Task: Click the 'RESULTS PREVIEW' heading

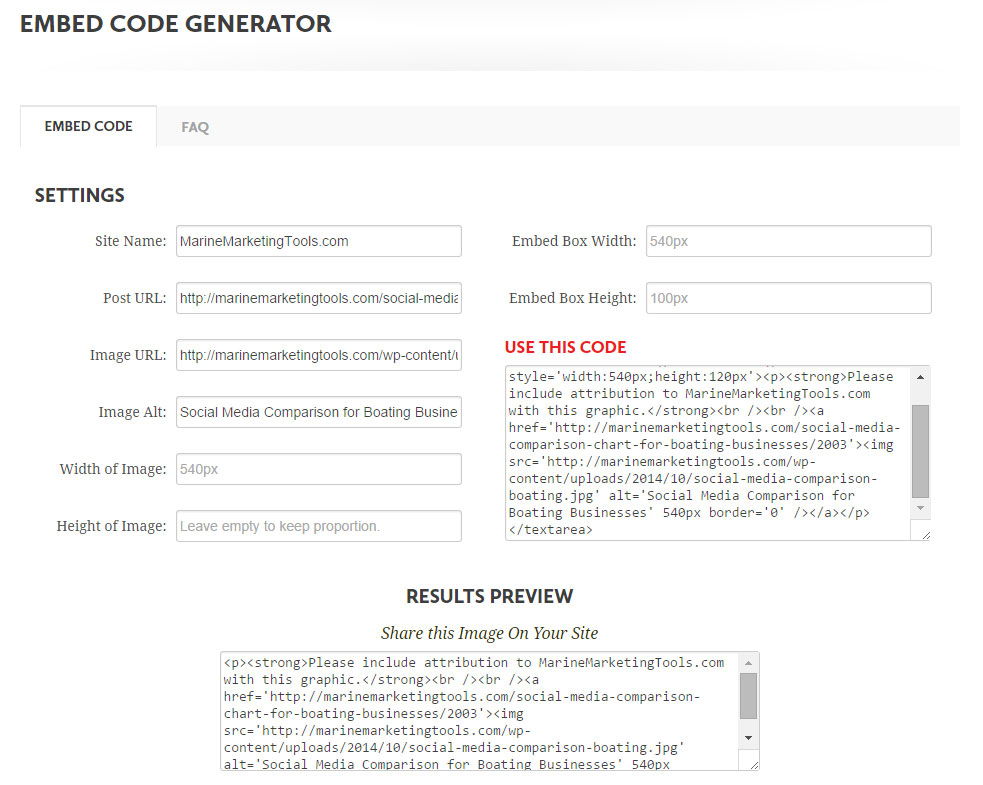Action: click(490, 596)
